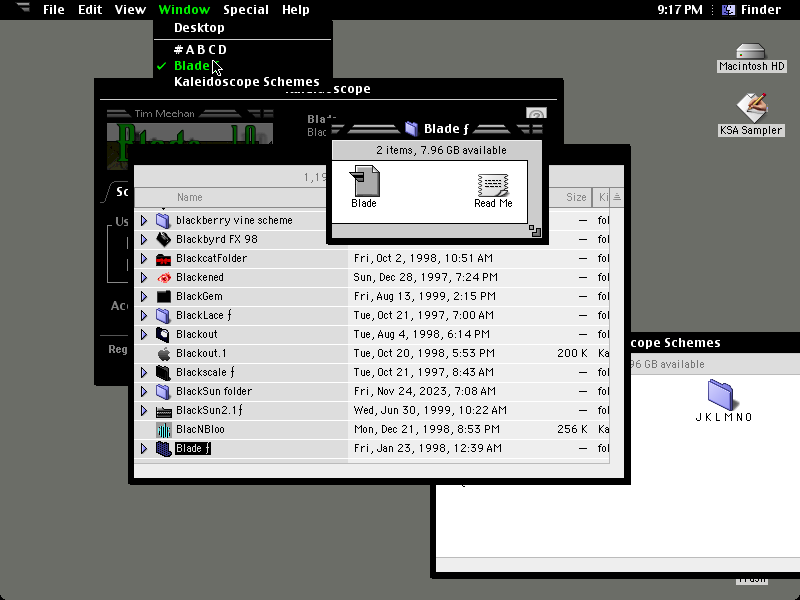Select BlacNBloo size 256 K
The height and width of the screenshot is (600, 800).
coord(572,430)
